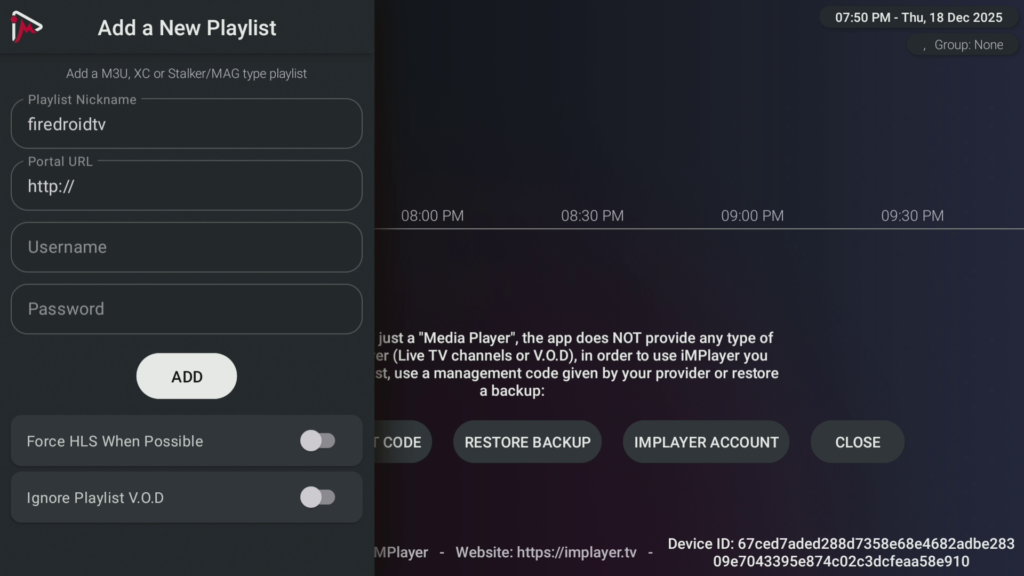Screen dimensions: 1024x576
Task: Jump to 08:30 PM on the timeline
Action: [592, 216]
